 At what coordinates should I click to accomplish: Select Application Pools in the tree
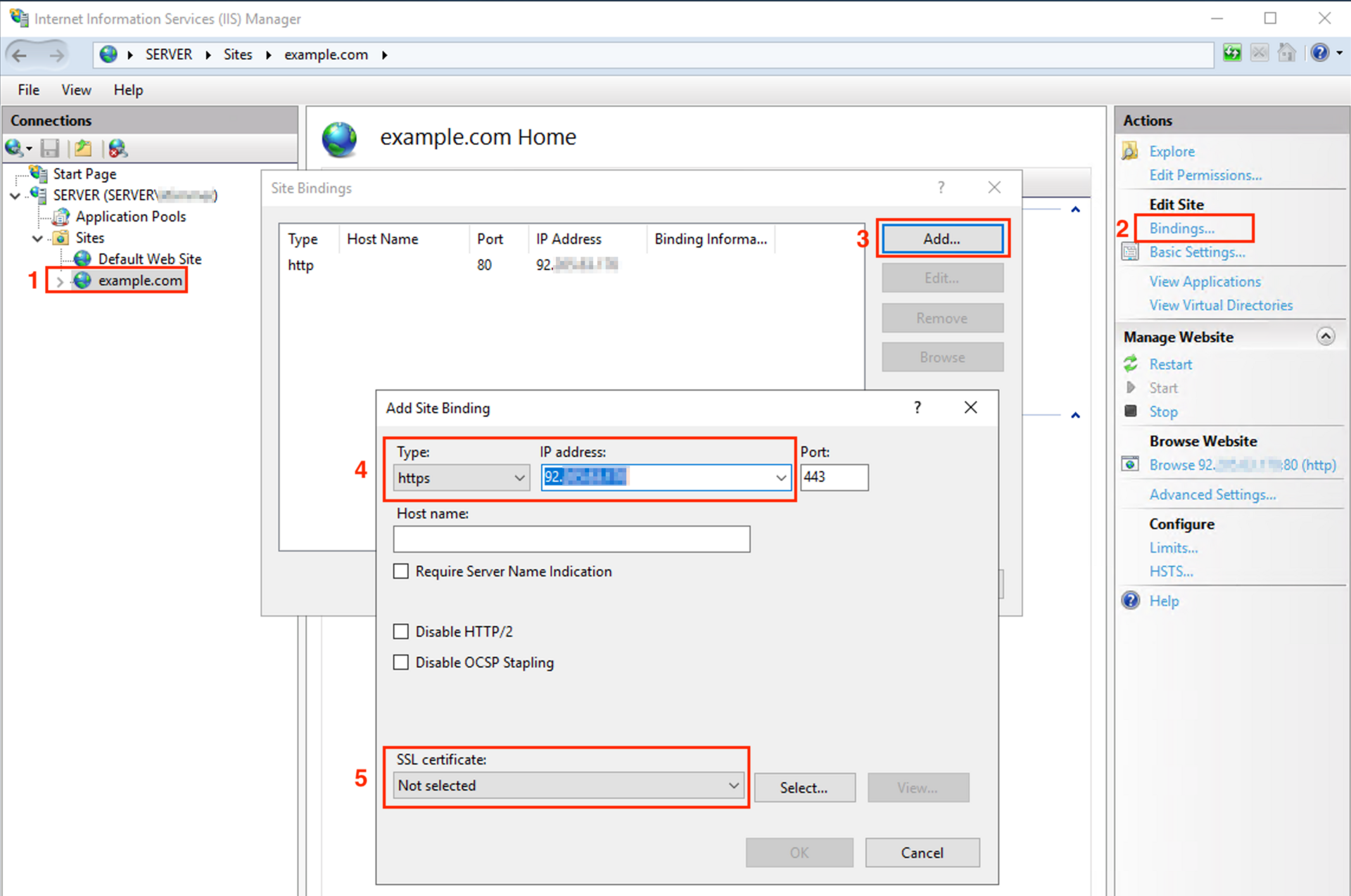click(131, 217)
